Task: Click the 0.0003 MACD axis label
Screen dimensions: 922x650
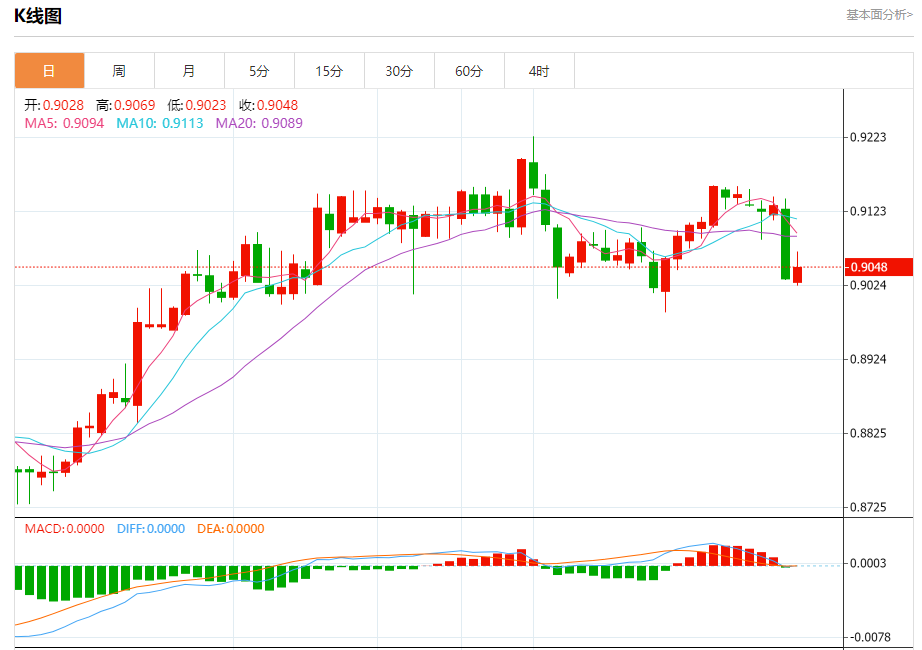Action: (868, 564)
